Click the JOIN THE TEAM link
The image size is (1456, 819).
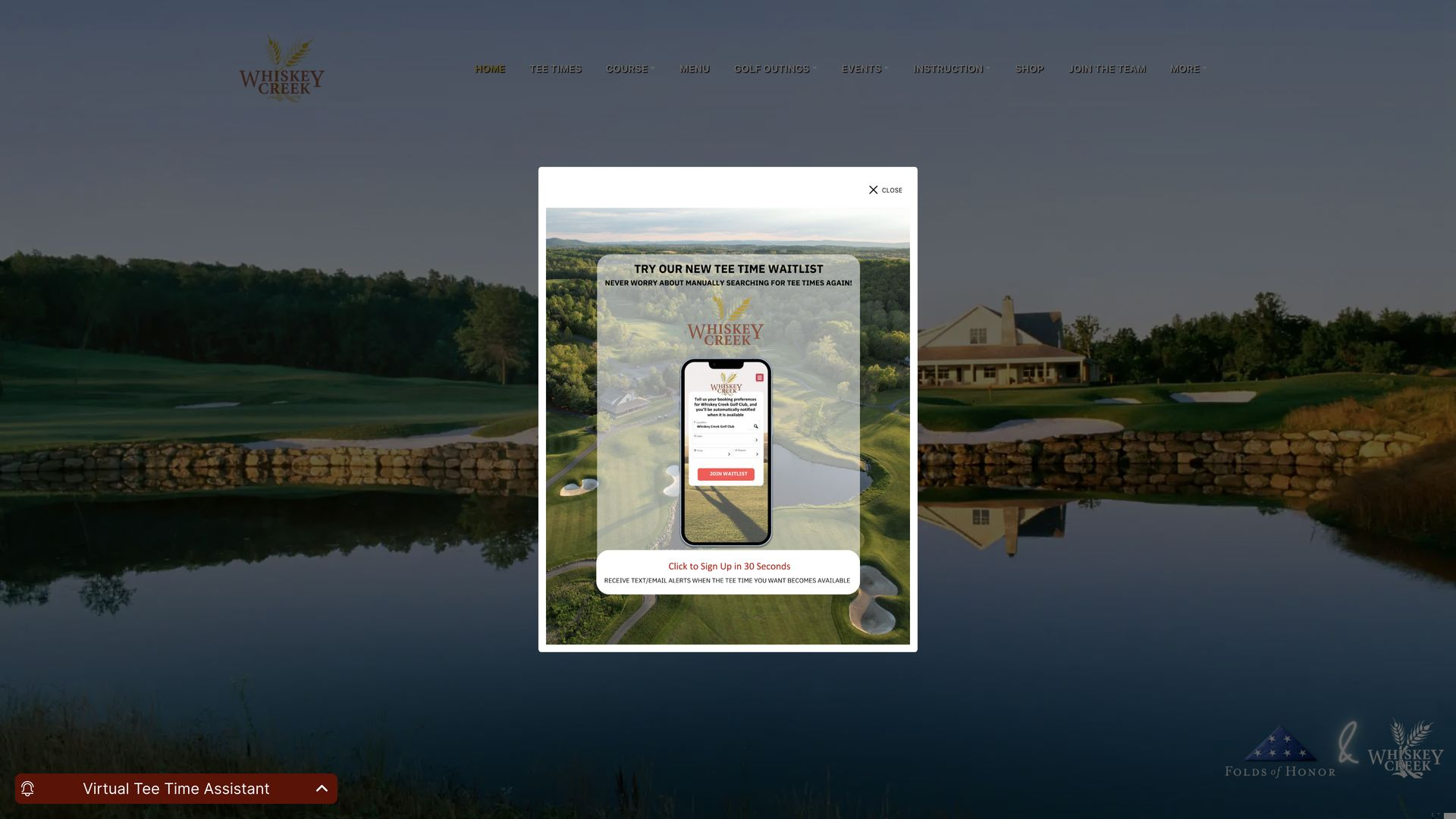point(1108,68)
